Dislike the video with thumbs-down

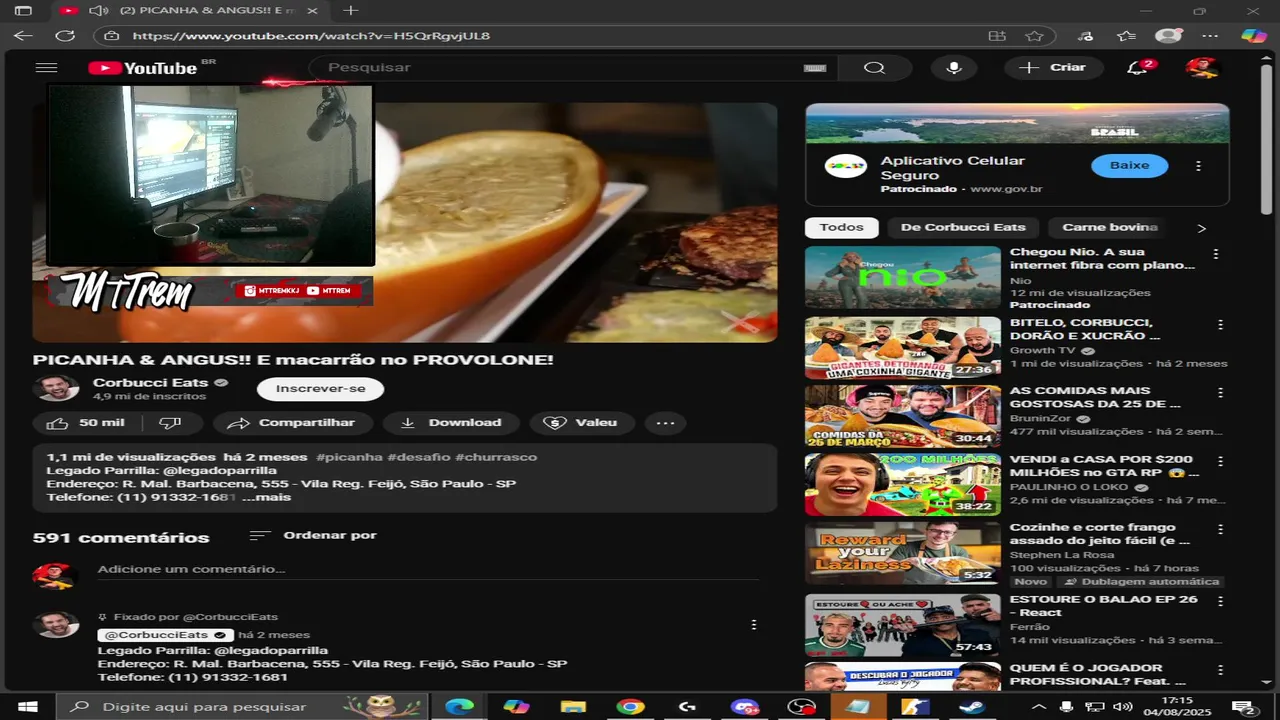click(x=170, y=423)
